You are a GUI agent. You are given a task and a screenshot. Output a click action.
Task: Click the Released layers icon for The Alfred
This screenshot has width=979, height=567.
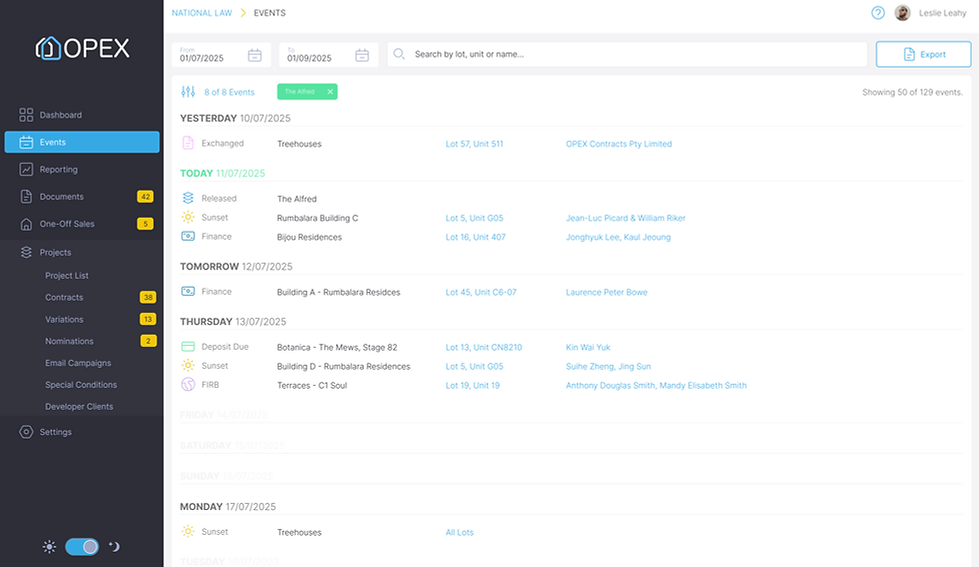188,198
